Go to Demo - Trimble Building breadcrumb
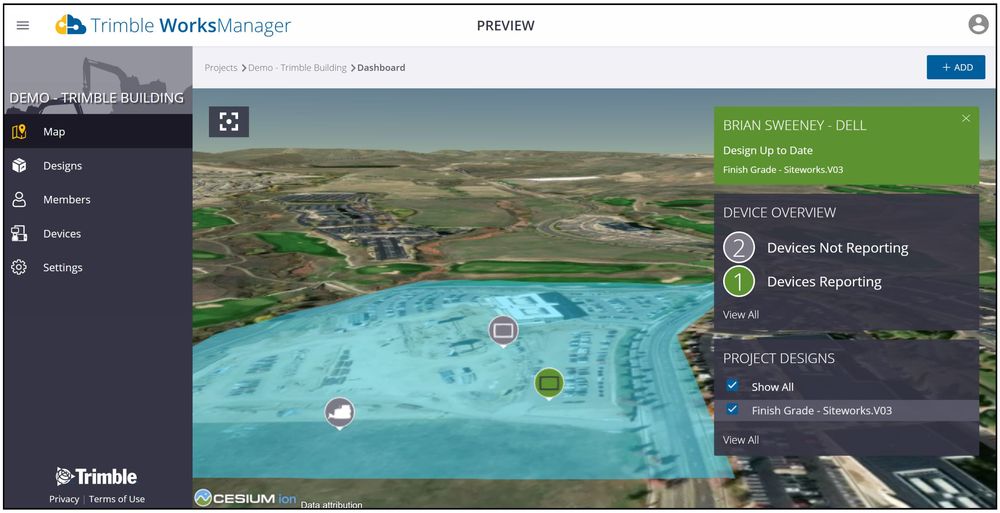1000x513 pixels. click(x=297, y=67)
